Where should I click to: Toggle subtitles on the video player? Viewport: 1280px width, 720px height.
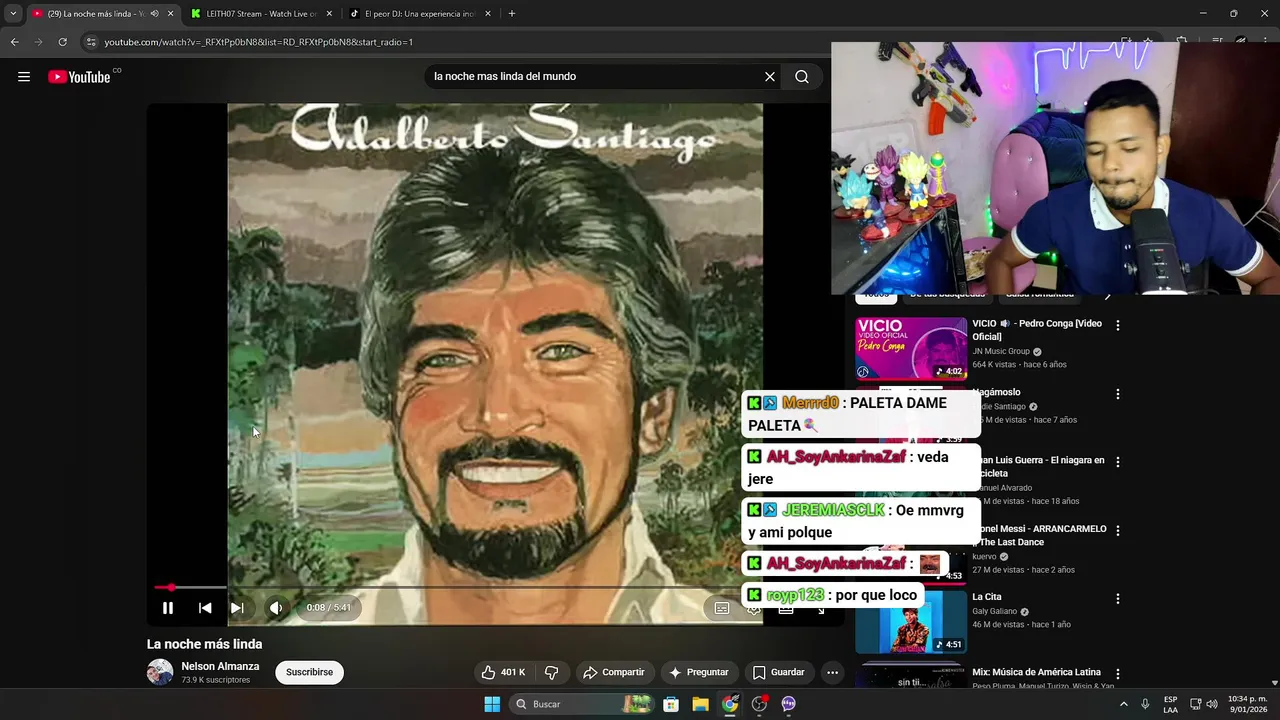722,608
